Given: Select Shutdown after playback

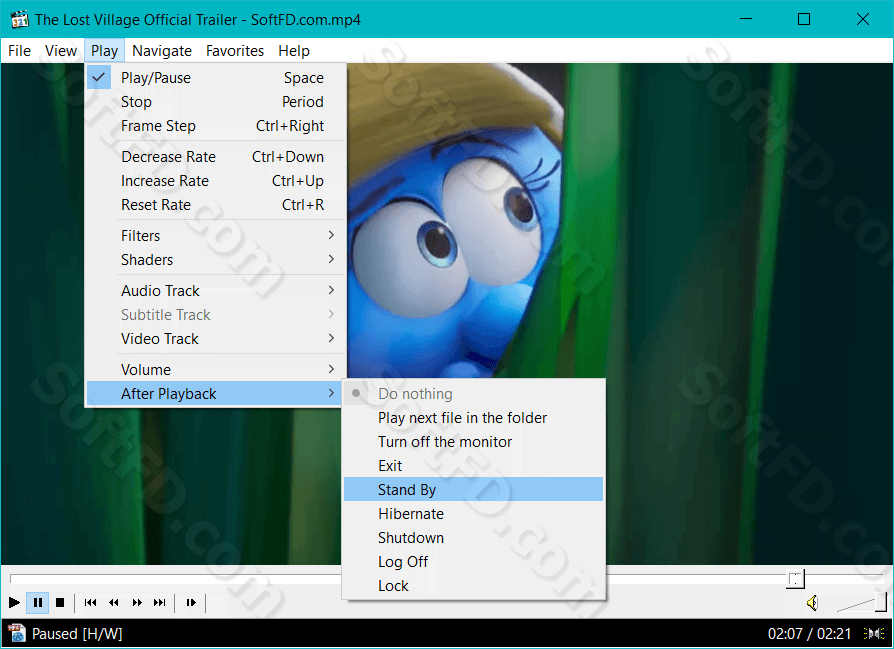Looking at the screenshot, I should pyautogui.click(x=473, y=537).
